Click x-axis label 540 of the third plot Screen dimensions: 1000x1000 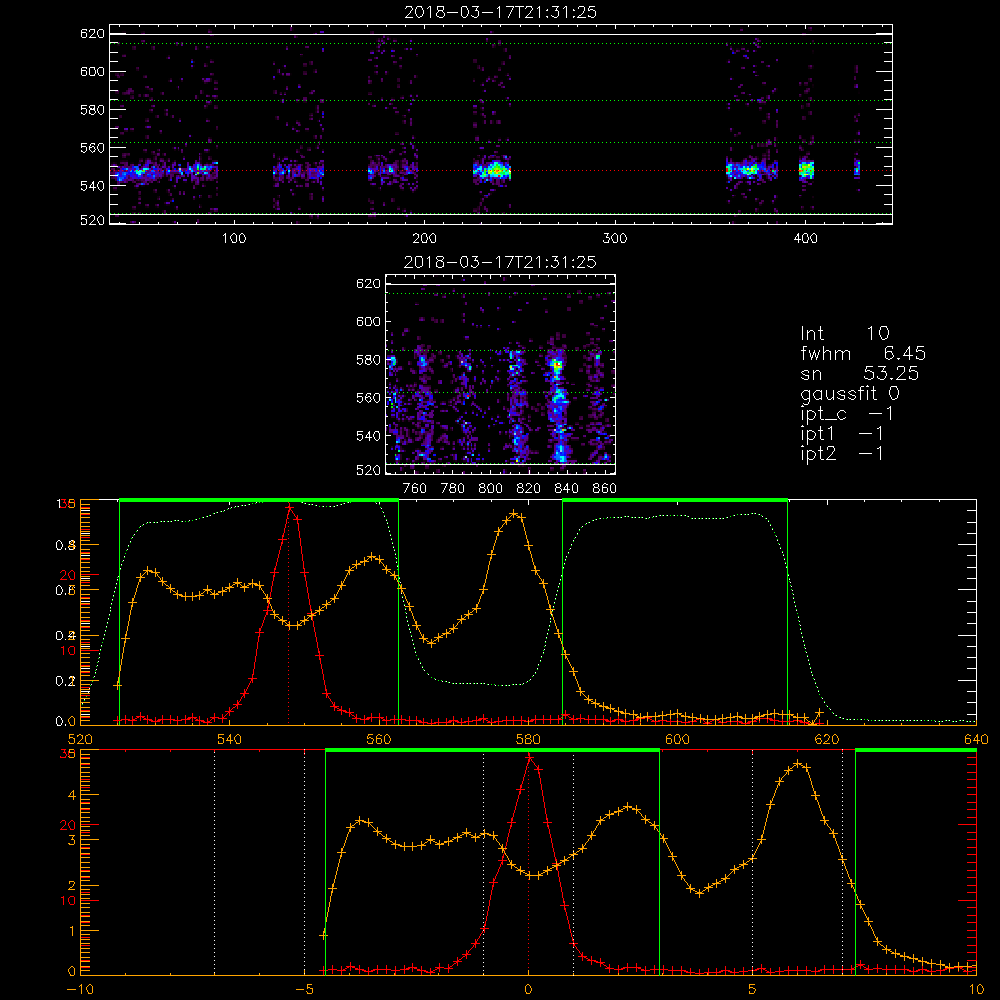230,739
